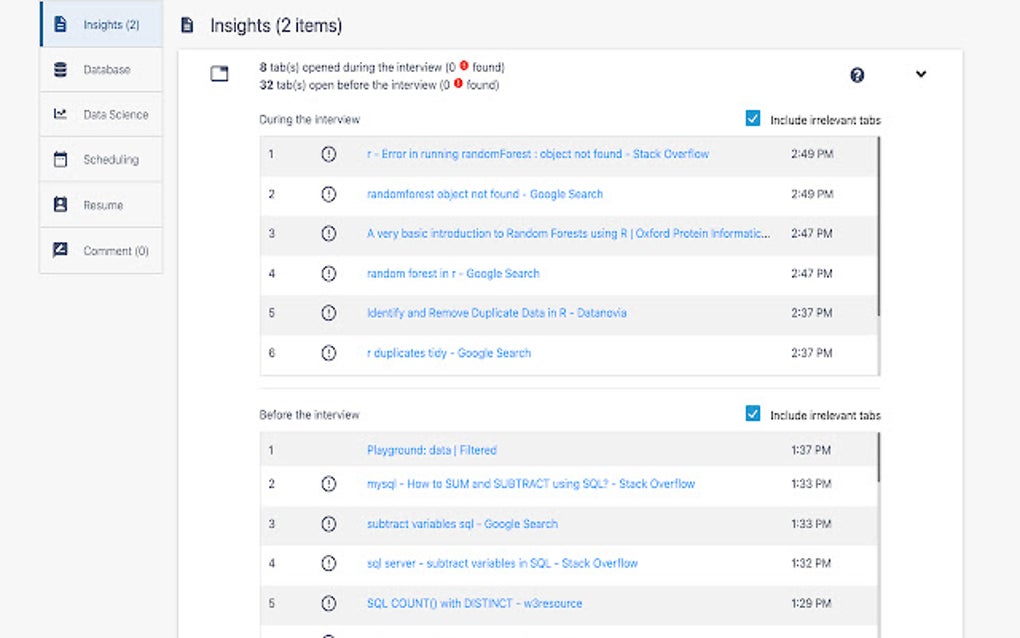Click the info icon on row 5 Datanovia entry
Viewport: 1020px width, 638px height.
(329, 313)
